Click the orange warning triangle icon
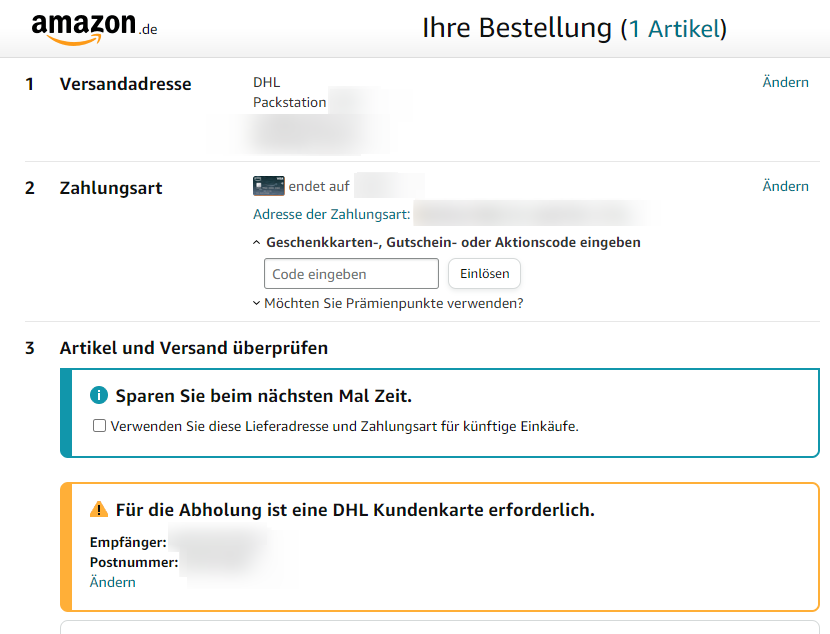830x634 pixels. [x=99, y=509]
